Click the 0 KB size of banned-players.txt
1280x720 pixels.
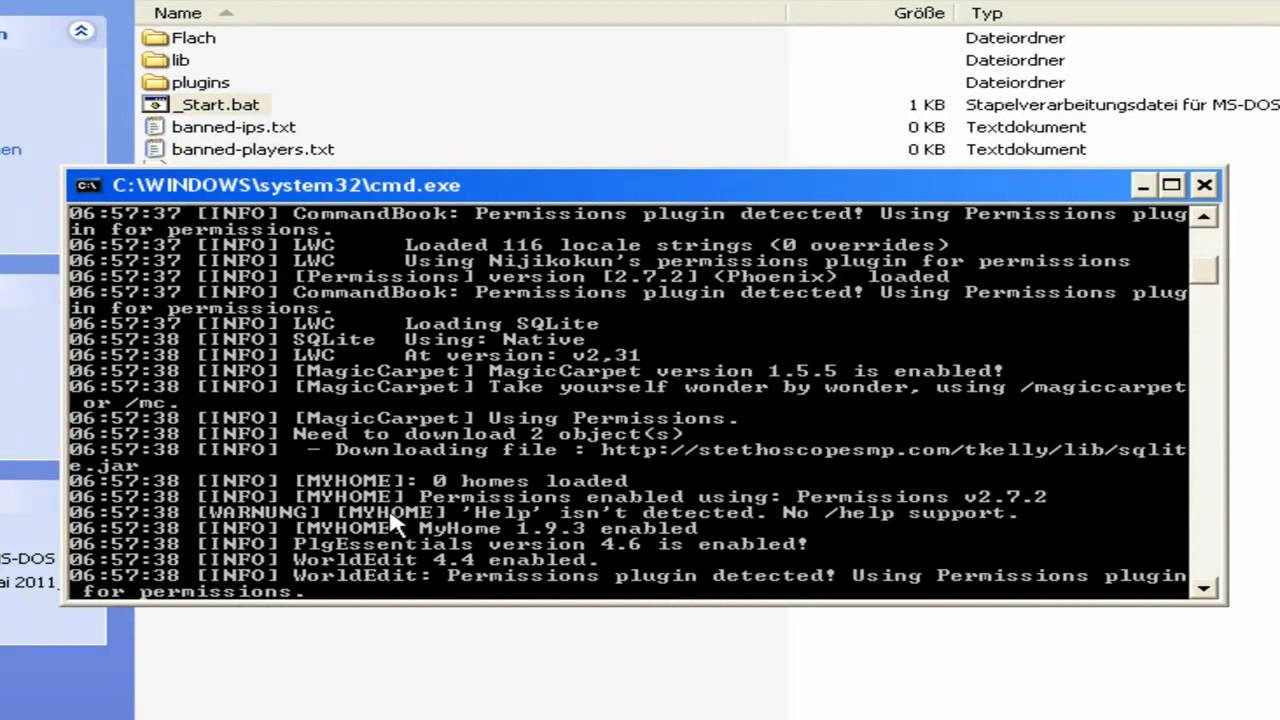pyautogui.click(x=927, y=149)
